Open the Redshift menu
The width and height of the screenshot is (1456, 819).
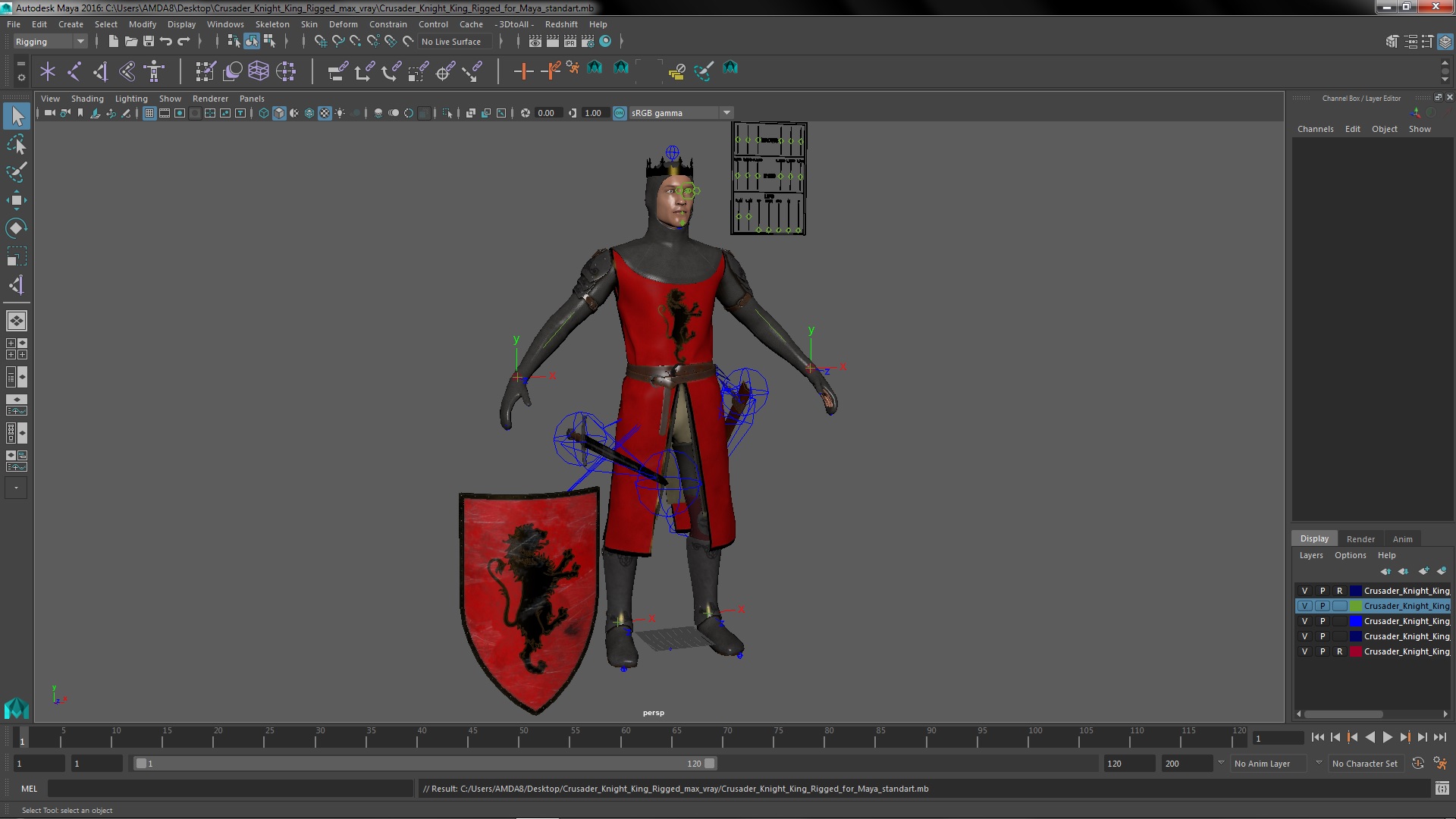pyautogui.click(x=561, y=24)
